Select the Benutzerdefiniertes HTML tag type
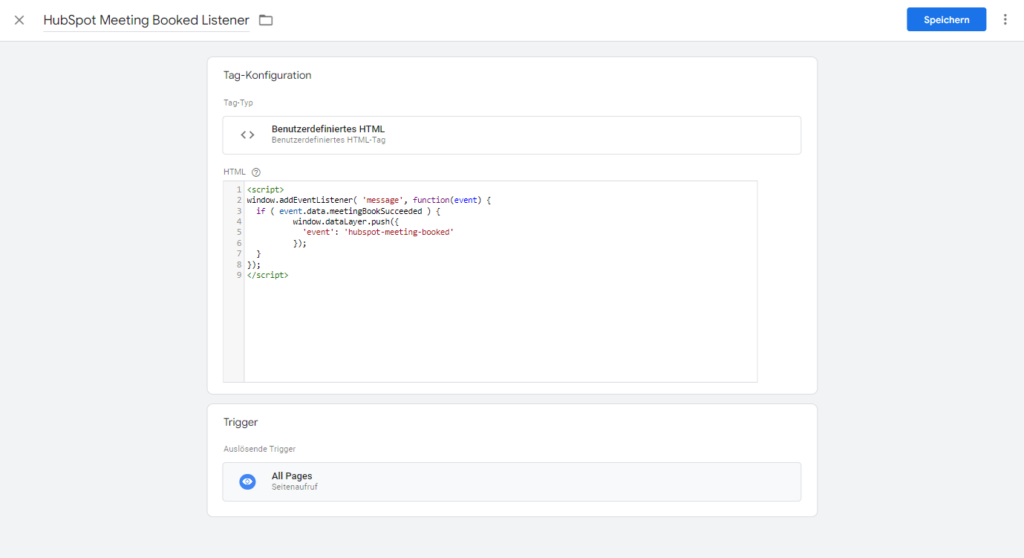Viewport: 1024px width, 558px height. pos(511,135)
